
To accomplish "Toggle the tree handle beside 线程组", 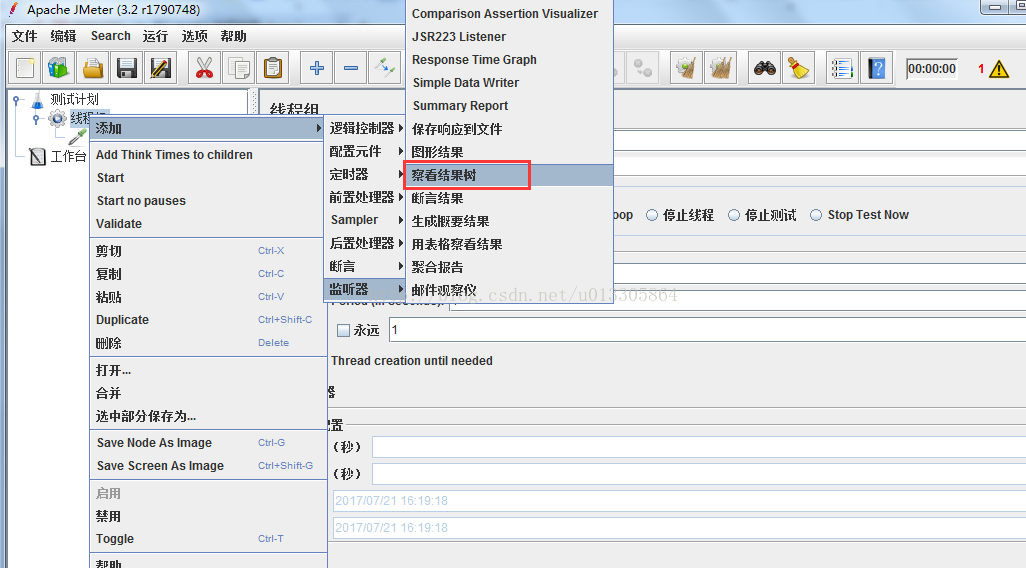I will tap(37, 119).
